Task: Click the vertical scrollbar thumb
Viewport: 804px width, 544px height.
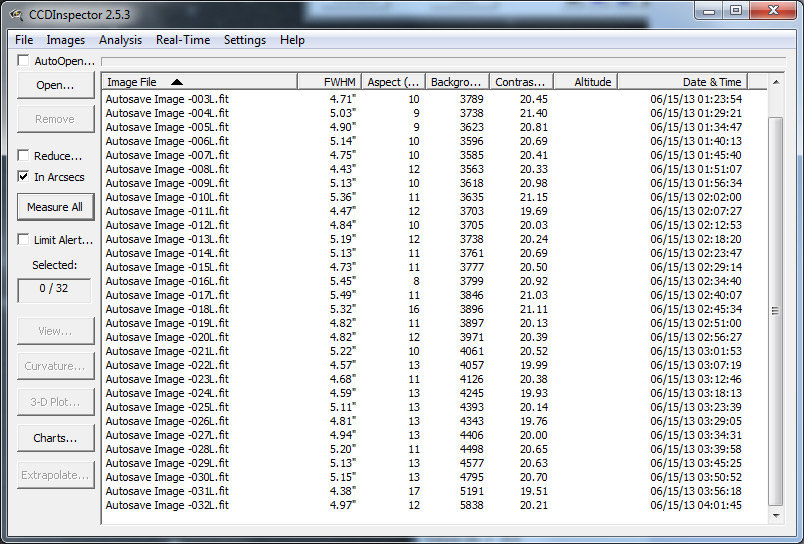Action: [776, 311]
